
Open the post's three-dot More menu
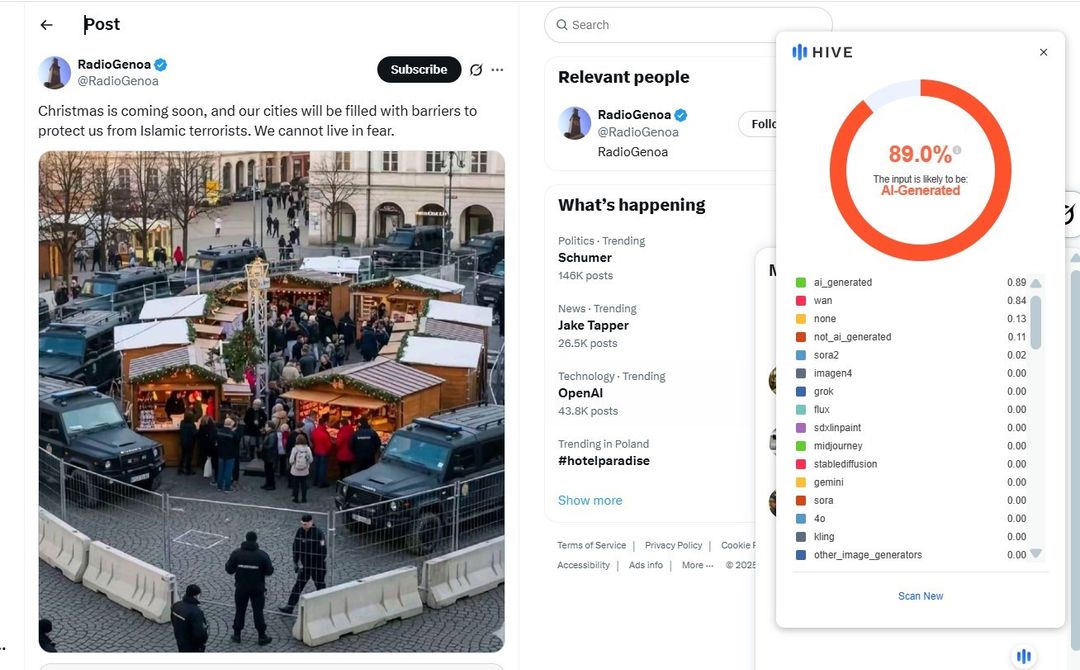click(x=497, y=70)
